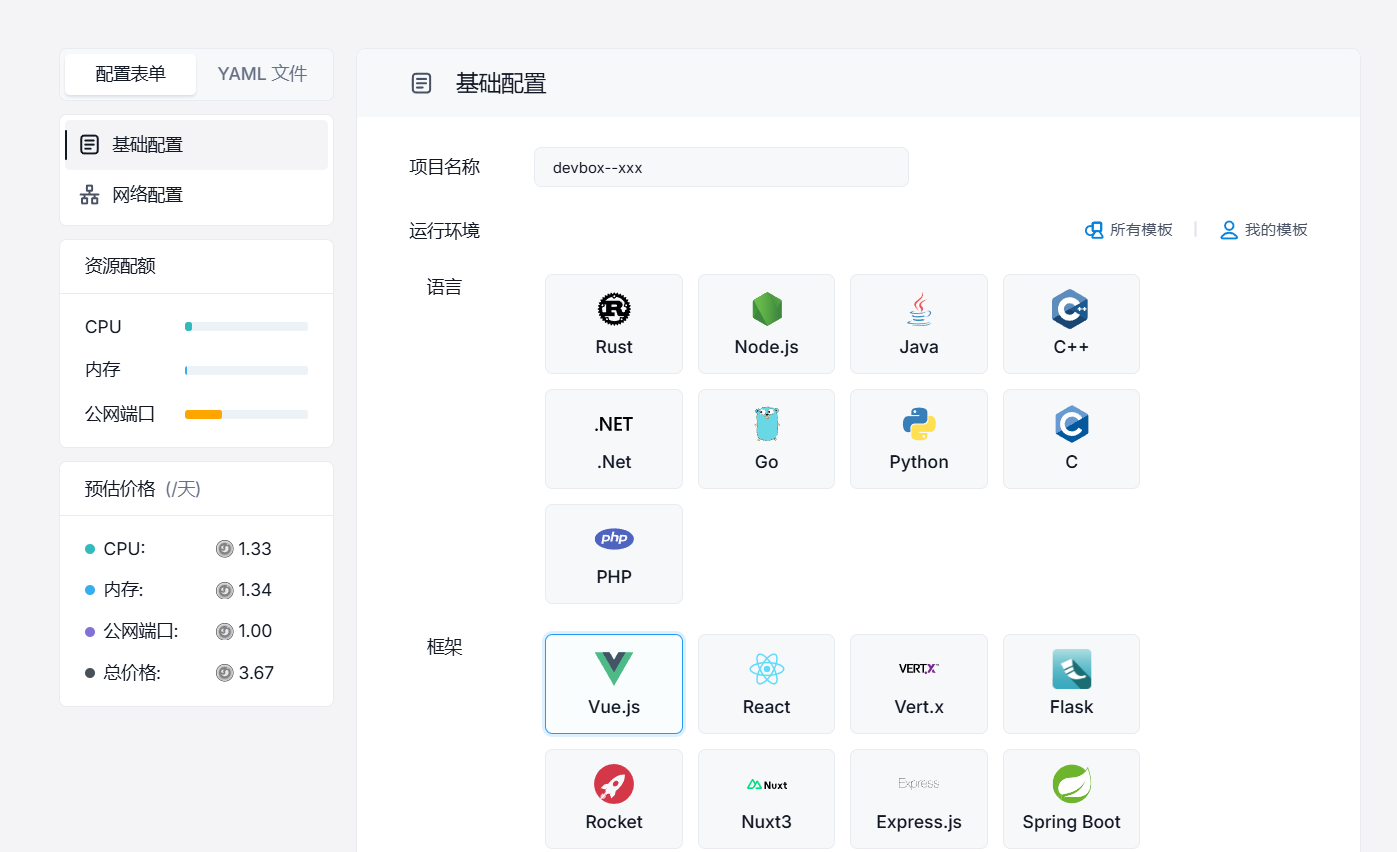Click the 资源配额 panel heading
The width and height of the screenshot is (1397, 852).
click(x=120, y=266)
